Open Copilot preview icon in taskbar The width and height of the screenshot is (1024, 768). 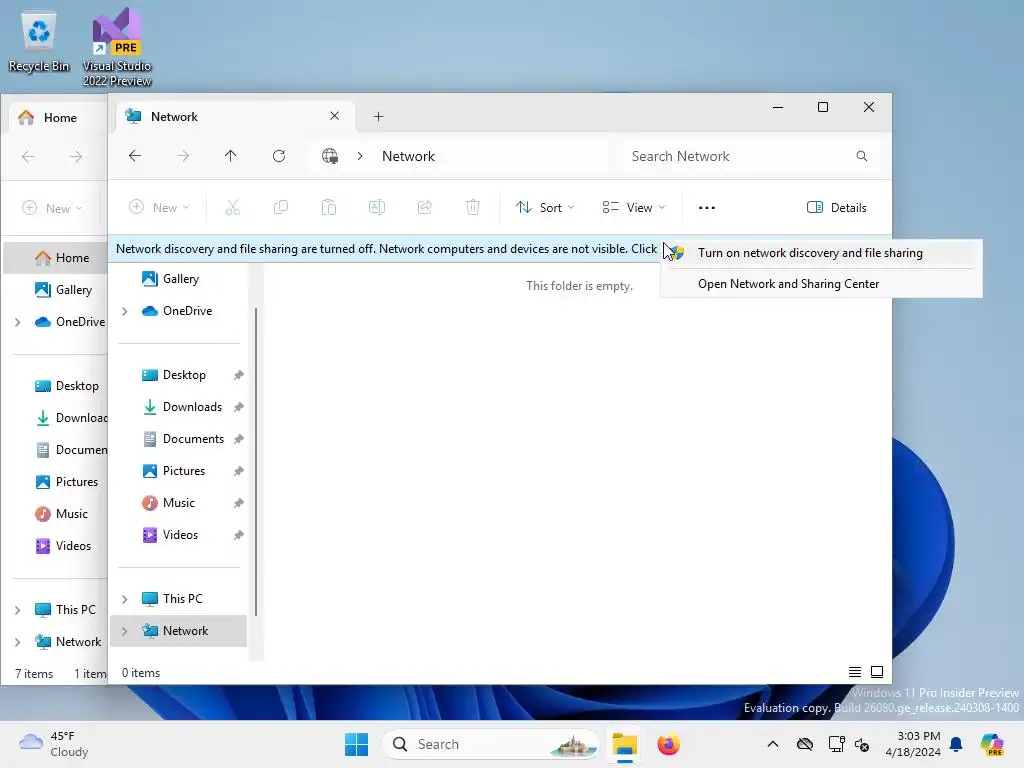pyautogui.click(x=992, y=744)
